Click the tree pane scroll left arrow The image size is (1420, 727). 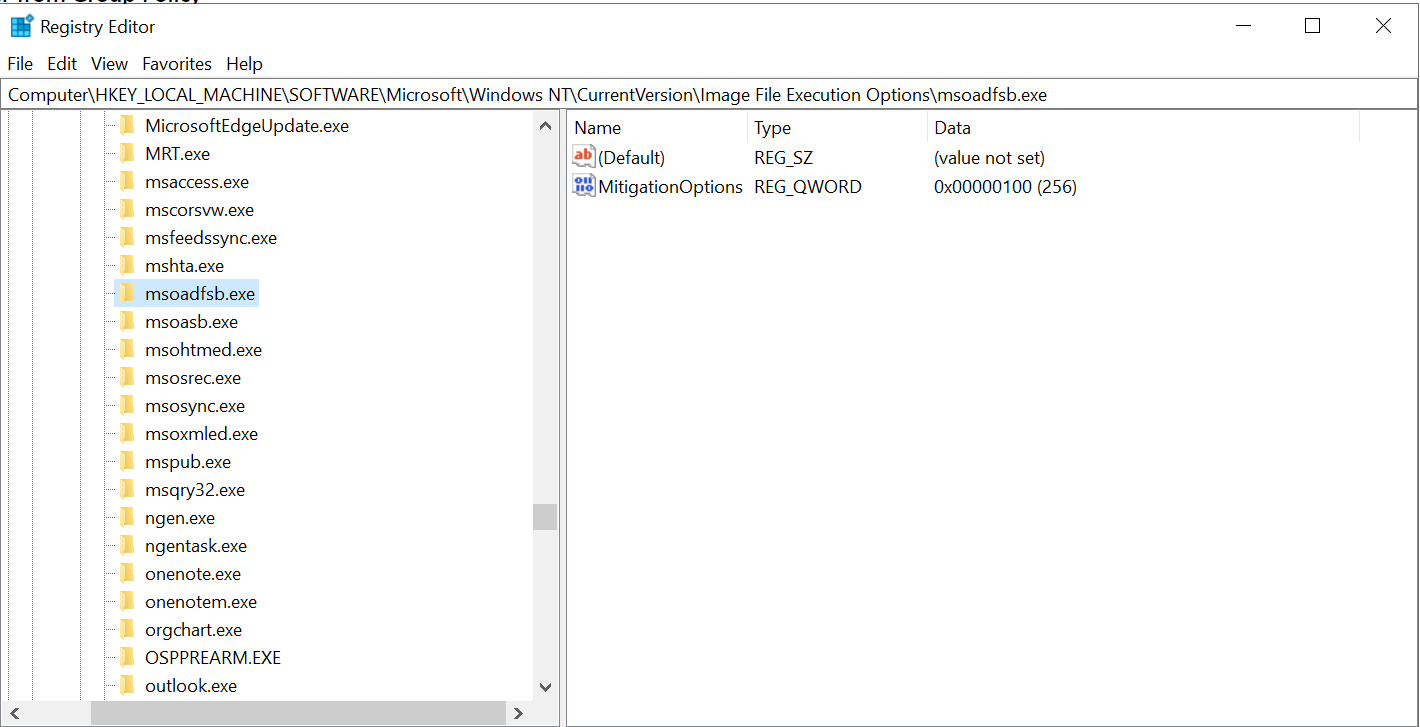(x=15, y=713)
